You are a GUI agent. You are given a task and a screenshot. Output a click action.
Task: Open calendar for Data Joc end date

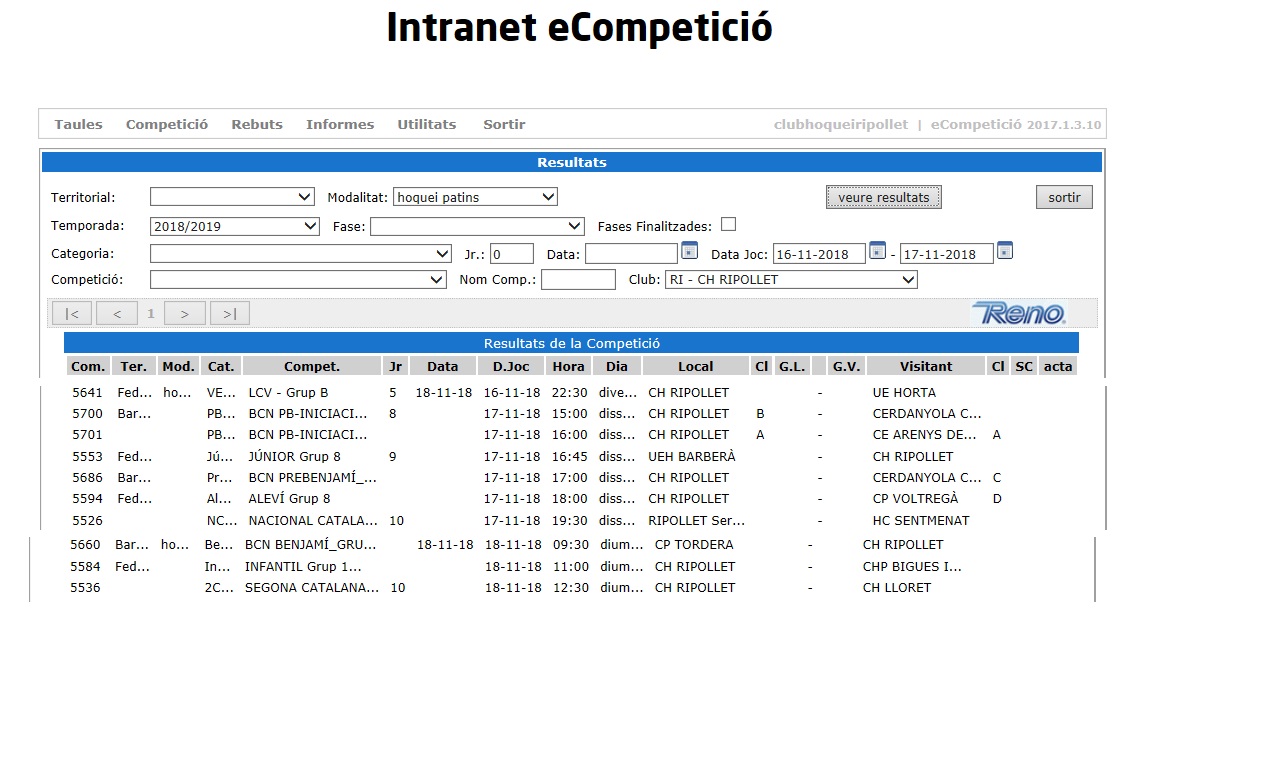(1005, 250)
